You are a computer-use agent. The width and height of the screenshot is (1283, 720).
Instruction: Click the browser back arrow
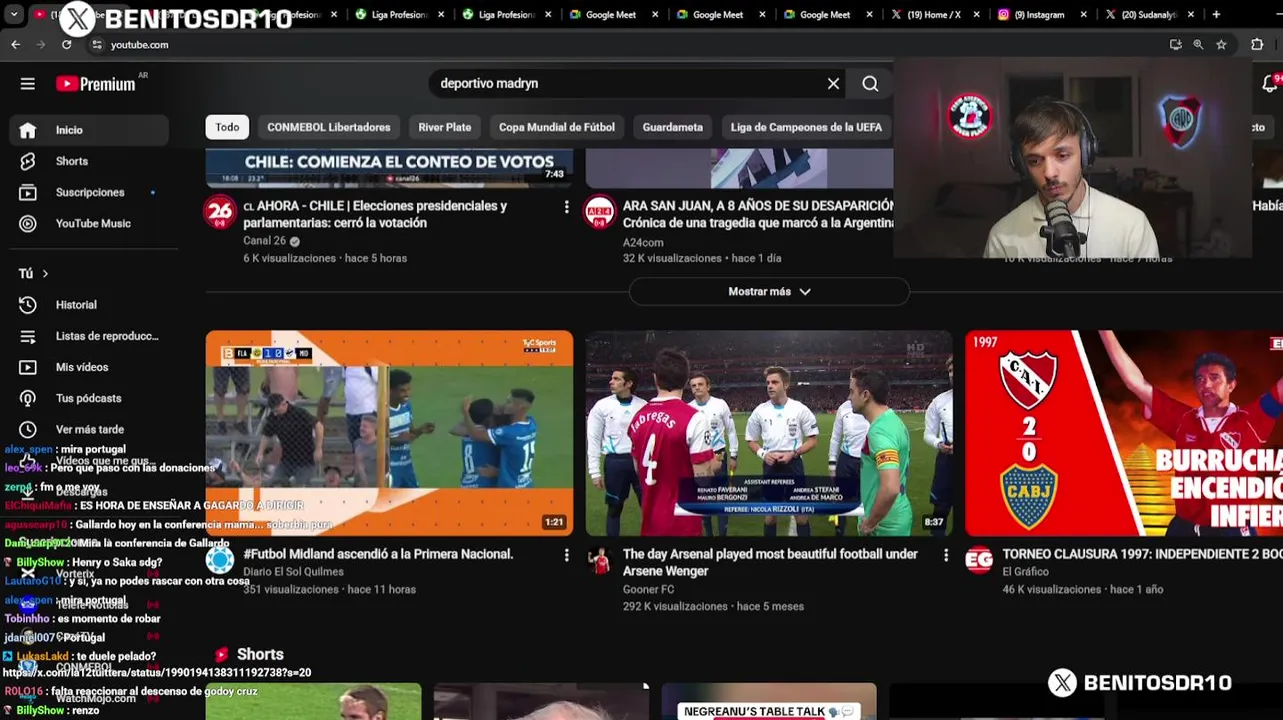coord(15,45)
